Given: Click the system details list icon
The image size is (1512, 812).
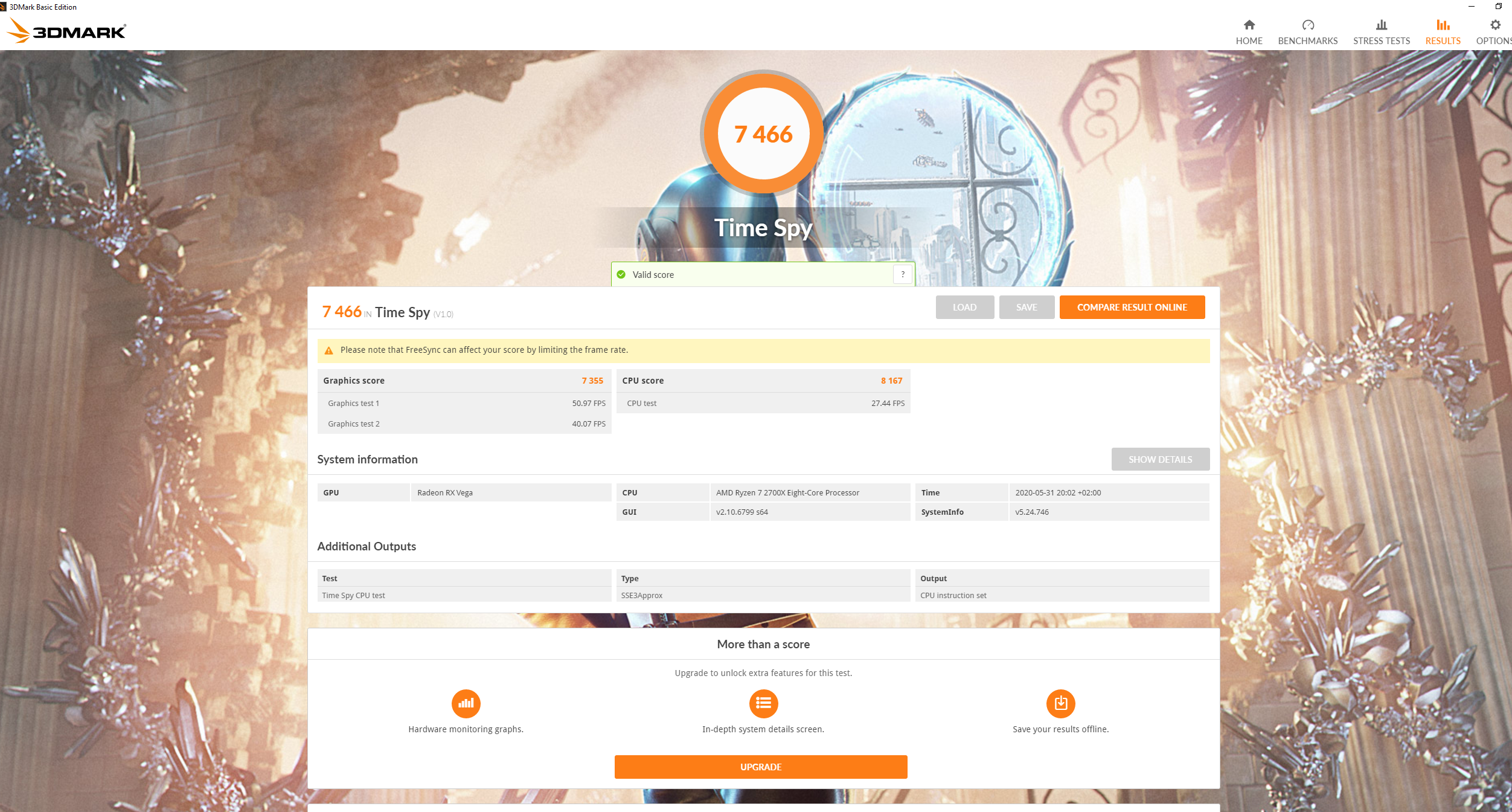Looking at the screenshot, I should click(x=763, y=703).
